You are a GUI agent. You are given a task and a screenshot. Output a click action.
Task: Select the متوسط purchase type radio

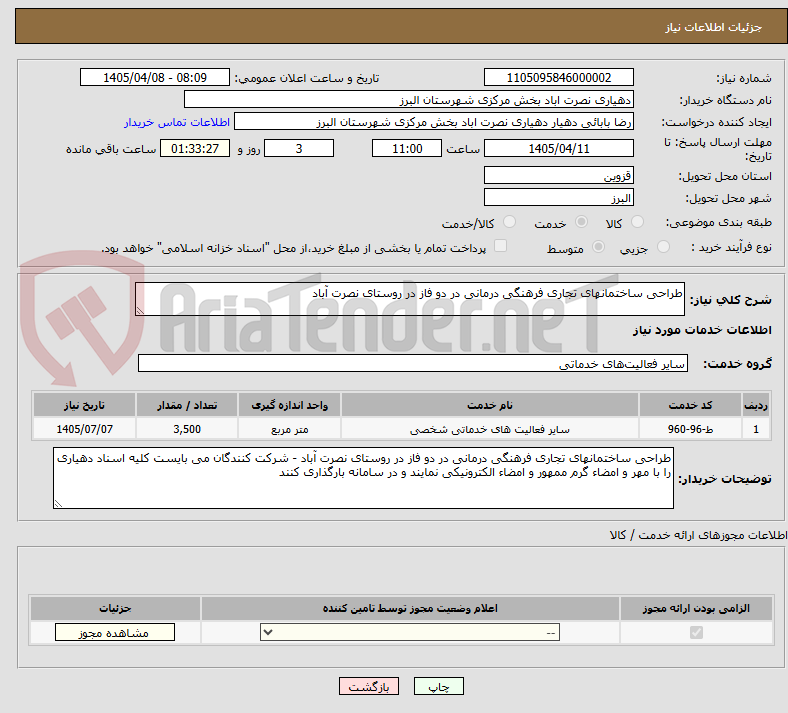click(598, 247)
